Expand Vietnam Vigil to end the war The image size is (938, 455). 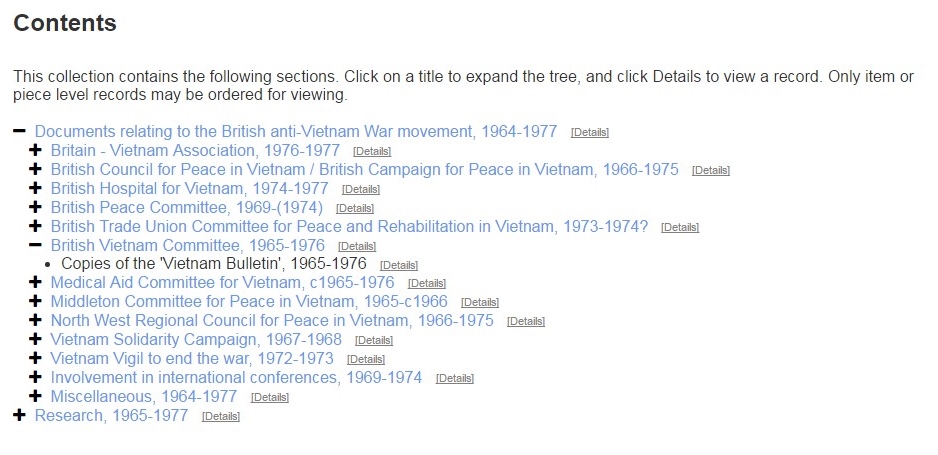35,359
